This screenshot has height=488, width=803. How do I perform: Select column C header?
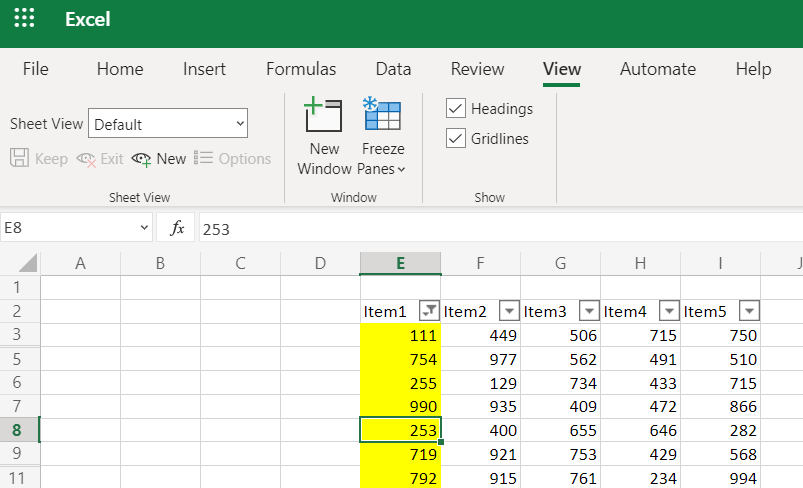pyautogui.click(x=240, y=263)
